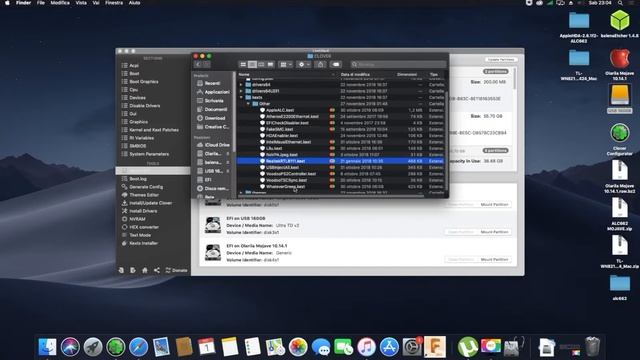640x360 pixels.
Task: Open the Modifica menu
Action: point(60,3)
